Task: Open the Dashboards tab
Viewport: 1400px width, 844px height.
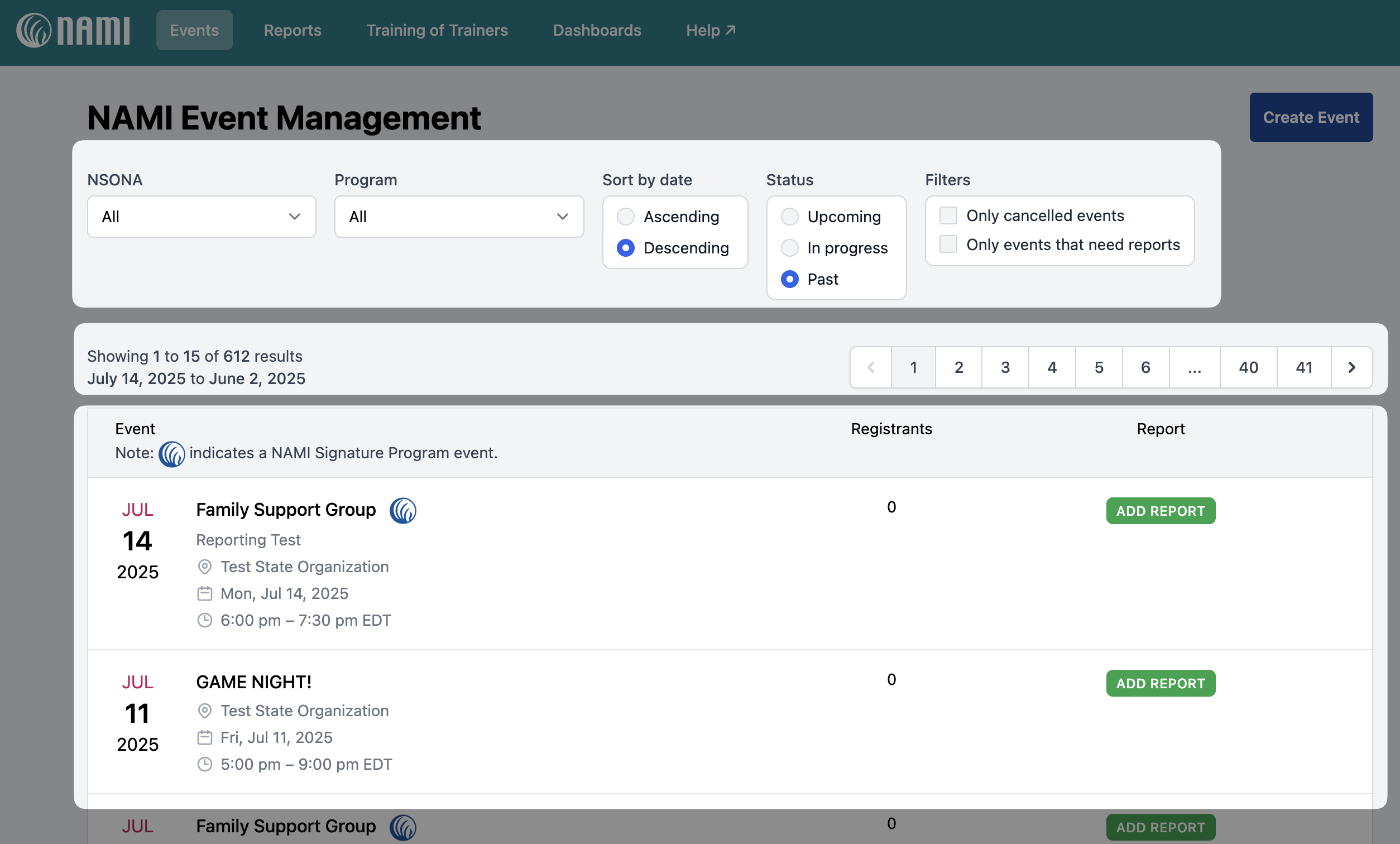Action: click(x=597, y=30)
